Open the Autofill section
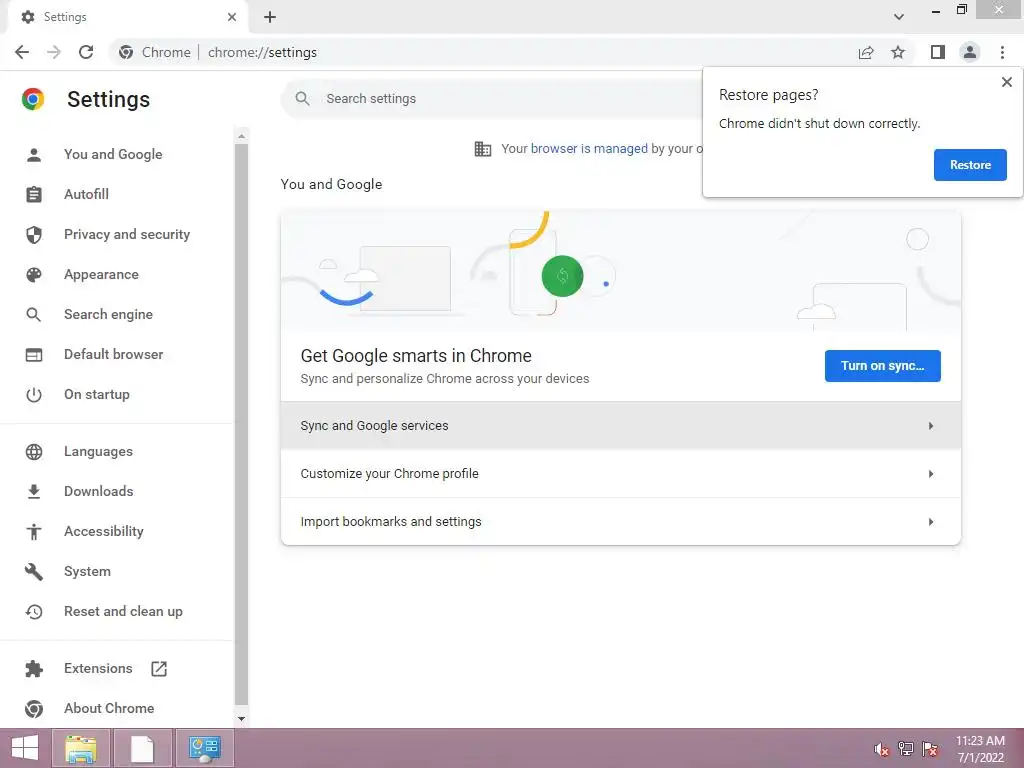Screen dimensions: 1024x768 pyautogui.click(x=86, y=195)
